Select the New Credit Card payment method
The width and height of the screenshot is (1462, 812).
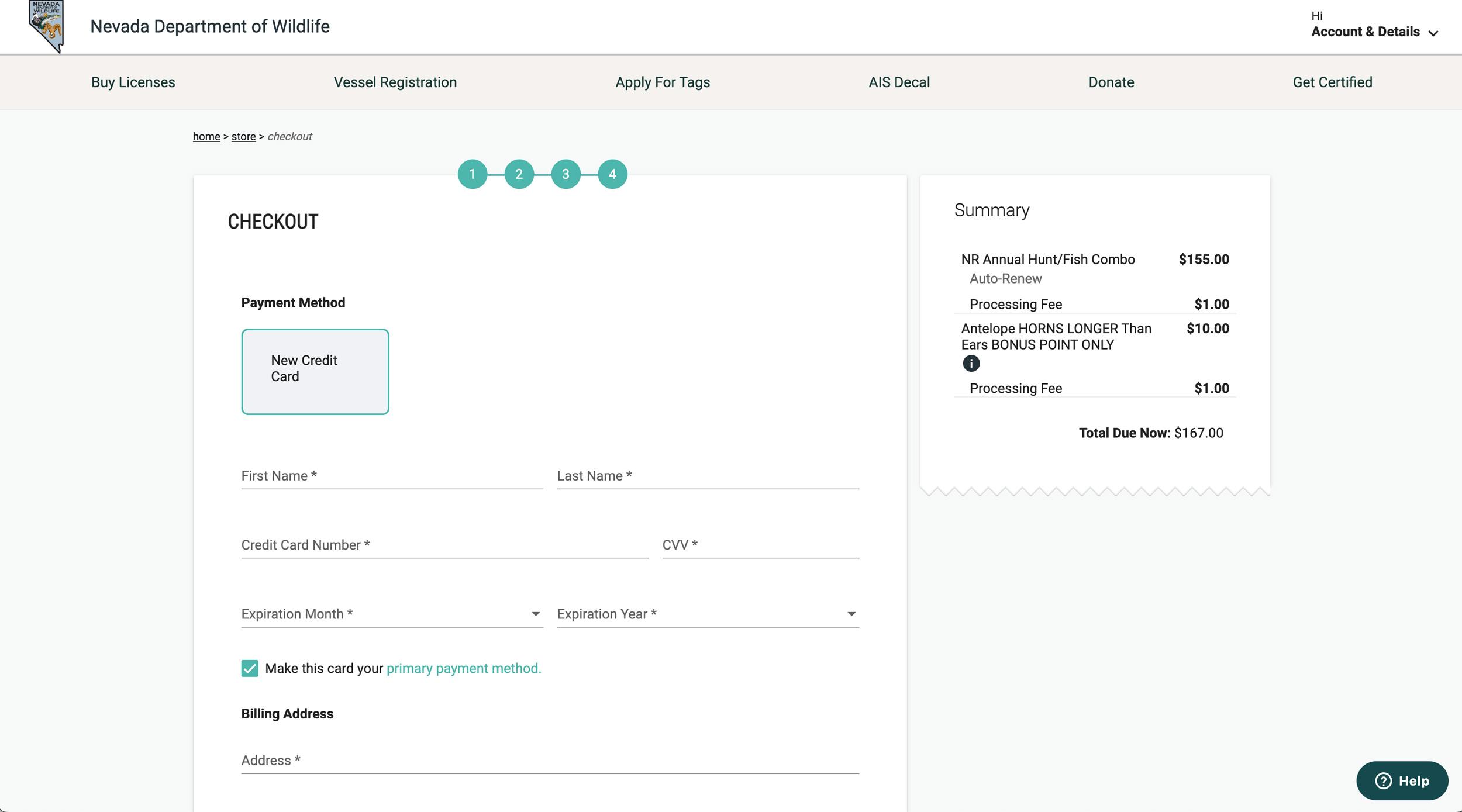click(x=315, y=371)
